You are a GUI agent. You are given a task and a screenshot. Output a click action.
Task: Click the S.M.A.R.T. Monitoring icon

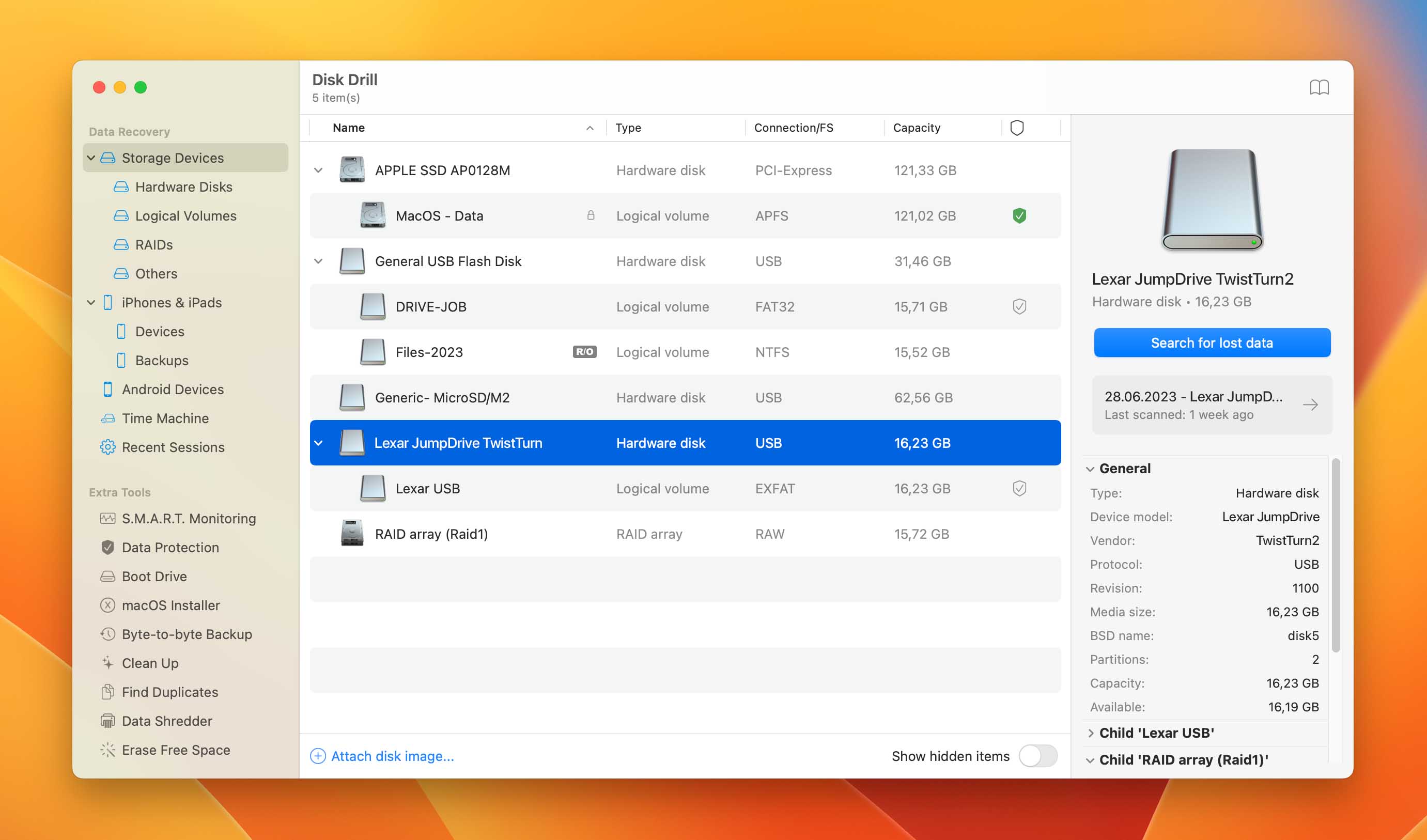click(107, 518)
